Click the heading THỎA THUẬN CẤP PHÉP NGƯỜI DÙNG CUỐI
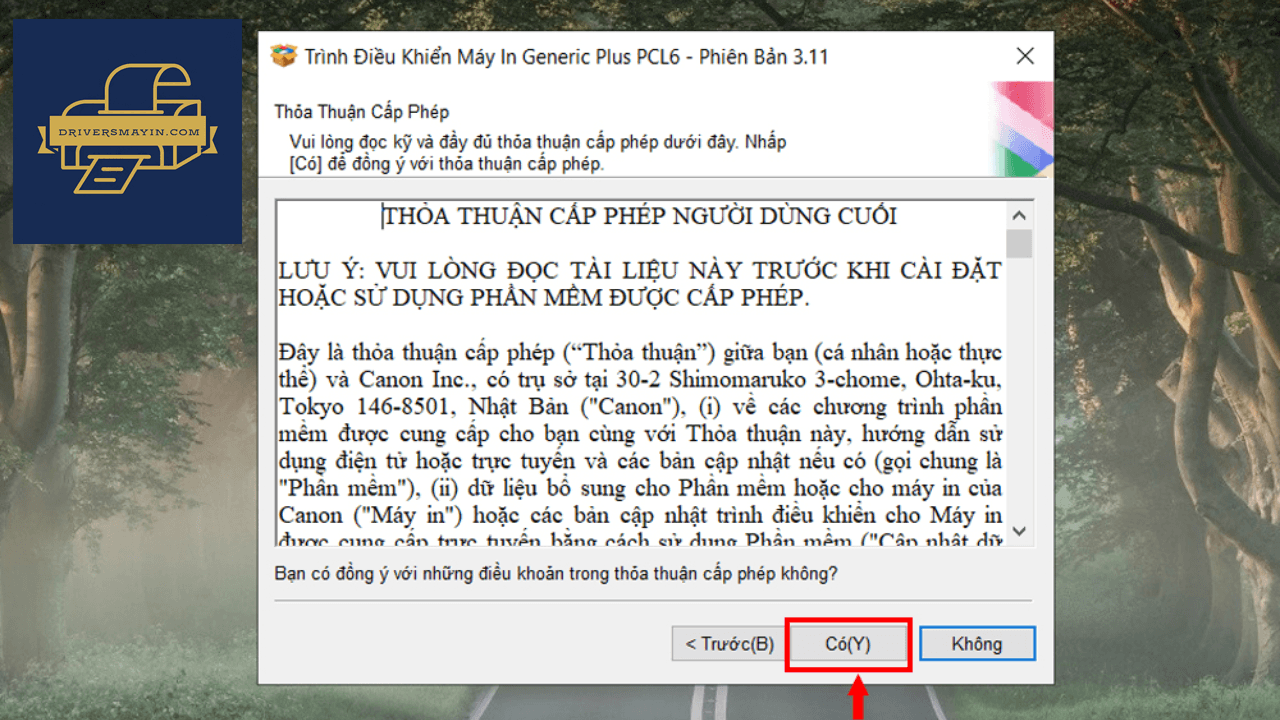Image resolution: width=1280 pixels, height=720 pixels. point(640,216)
